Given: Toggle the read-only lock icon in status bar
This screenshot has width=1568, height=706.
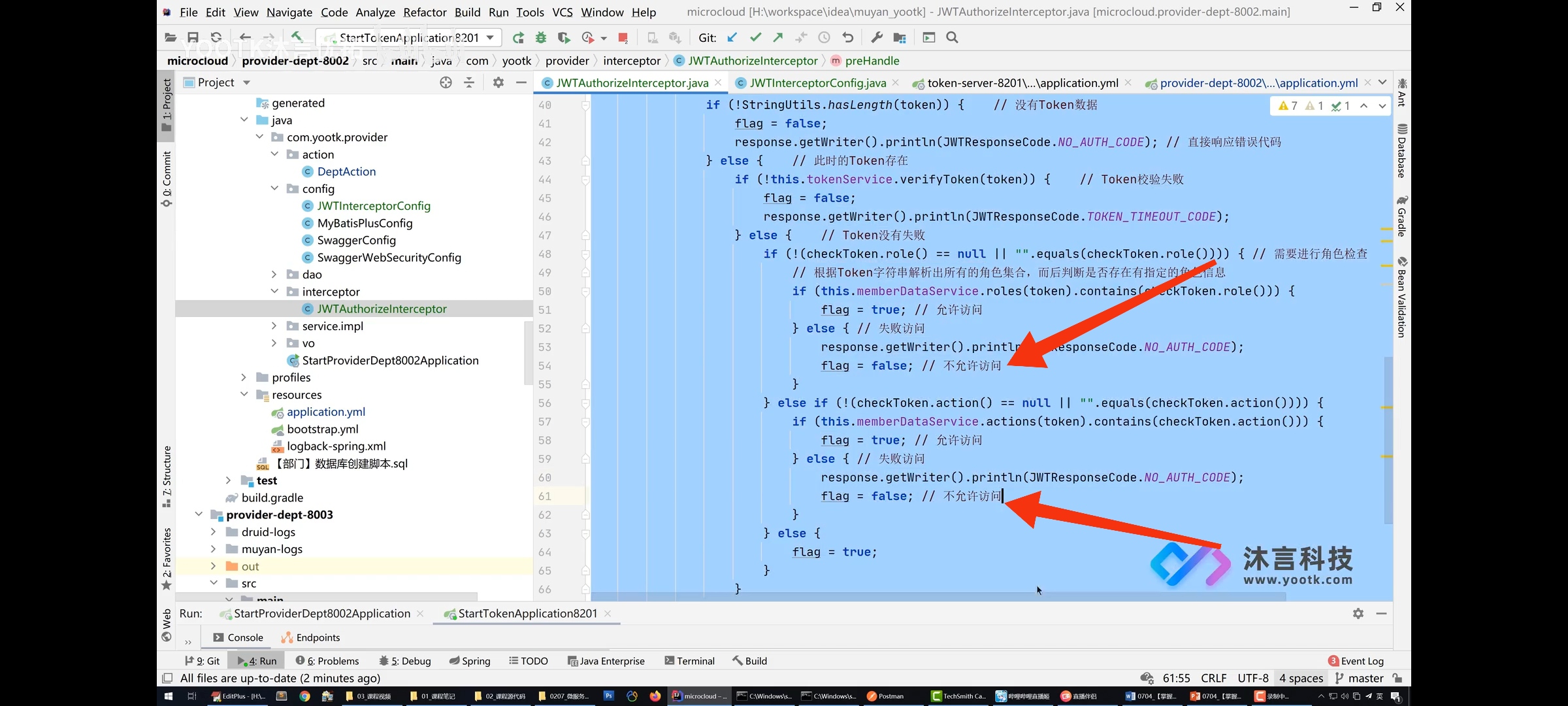Looking at the screenshot, I should pos(1397,678).
